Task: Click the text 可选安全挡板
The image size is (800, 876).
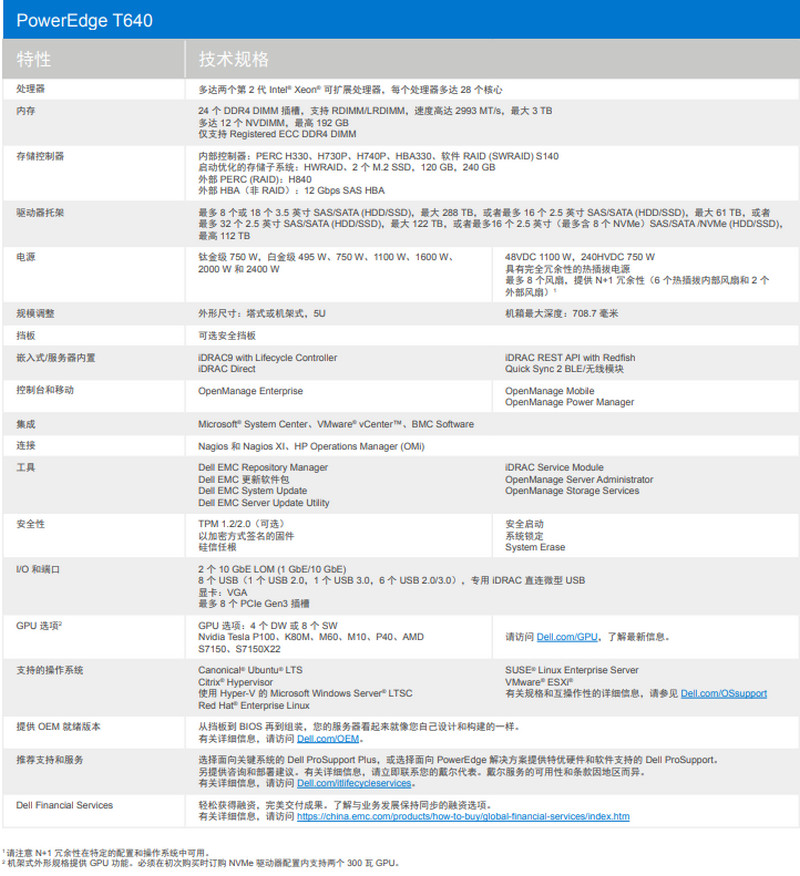Action: click(x=227, y=335)
